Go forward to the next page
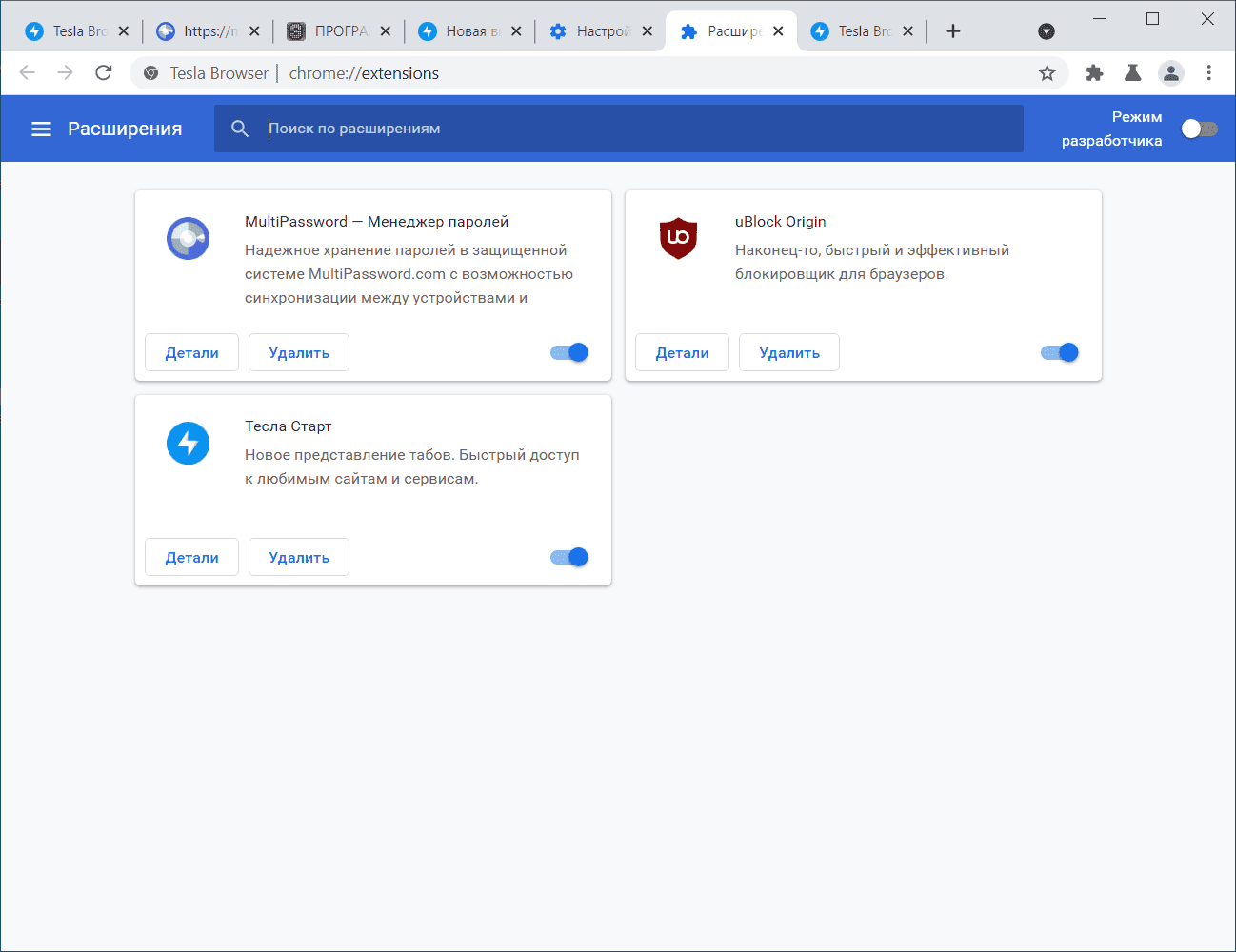The width and height of the screenshot is (1236, 952). point(65,73)
